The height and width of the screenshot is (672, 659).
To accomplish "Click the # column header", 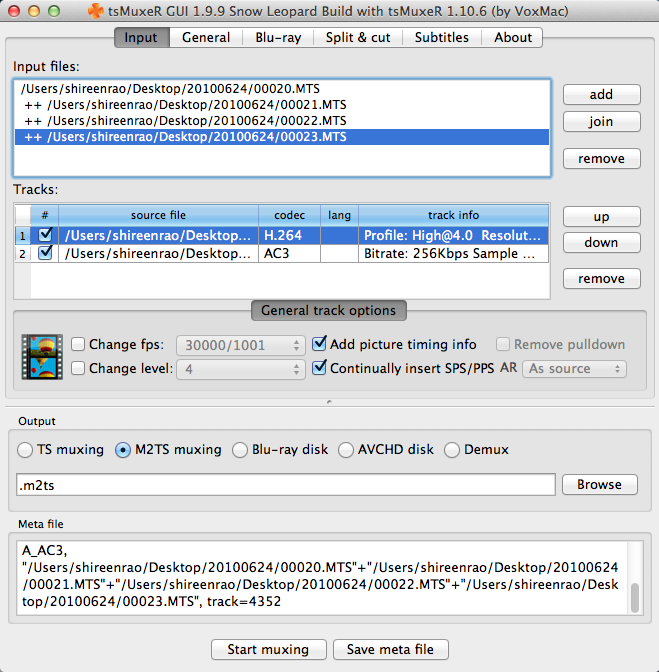I will tap(45, 215).
